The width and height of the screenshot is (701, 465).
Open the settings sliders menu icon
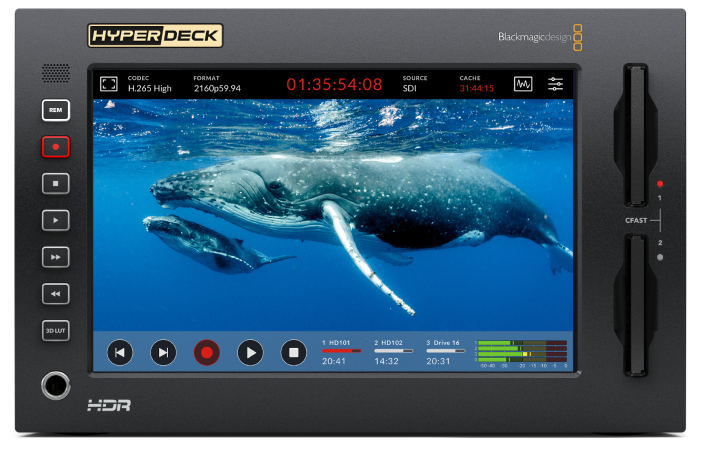[x=555, y=84]
